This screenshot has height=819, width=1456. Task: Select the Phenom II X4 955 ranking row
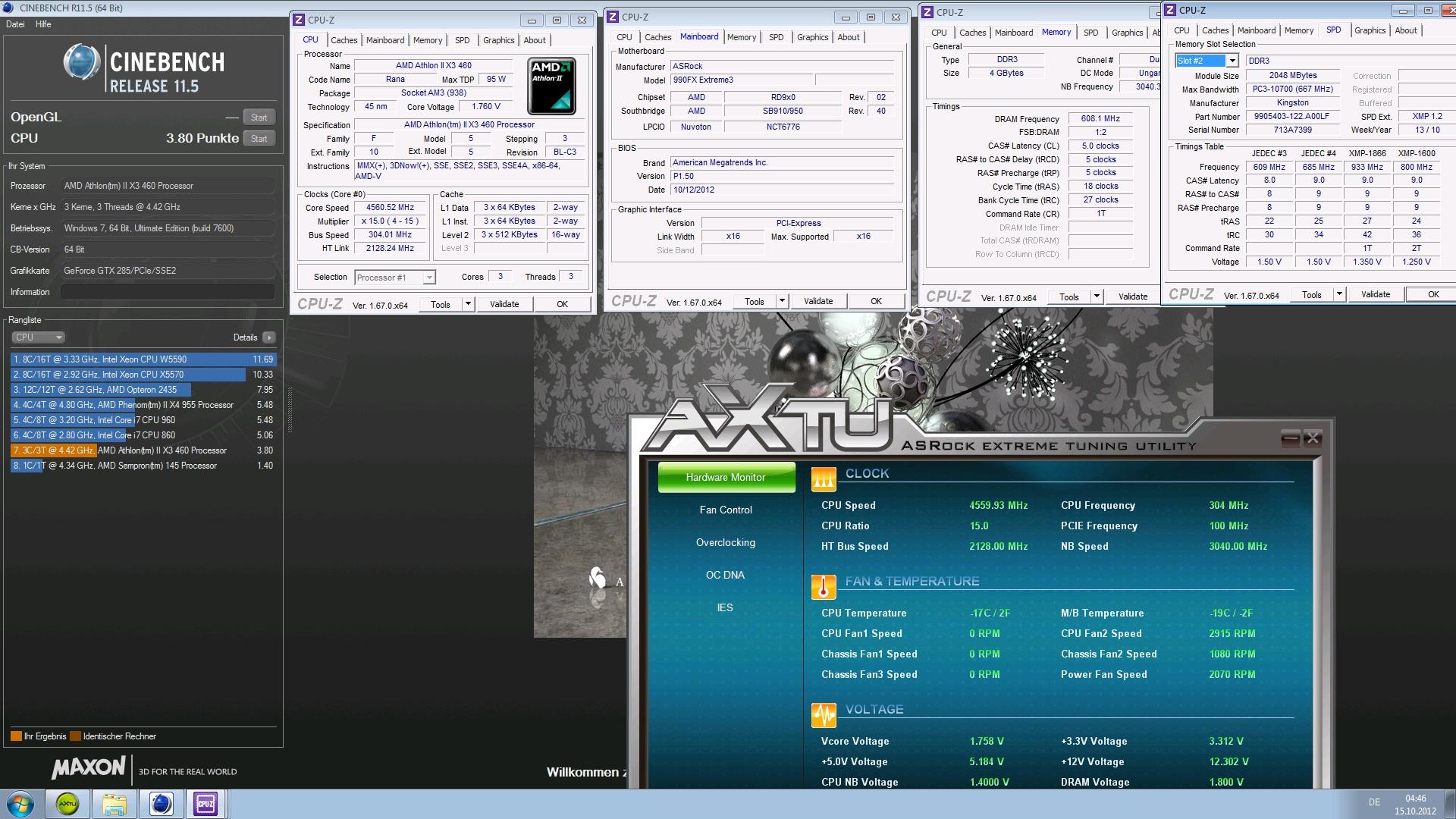pos(143,405)
